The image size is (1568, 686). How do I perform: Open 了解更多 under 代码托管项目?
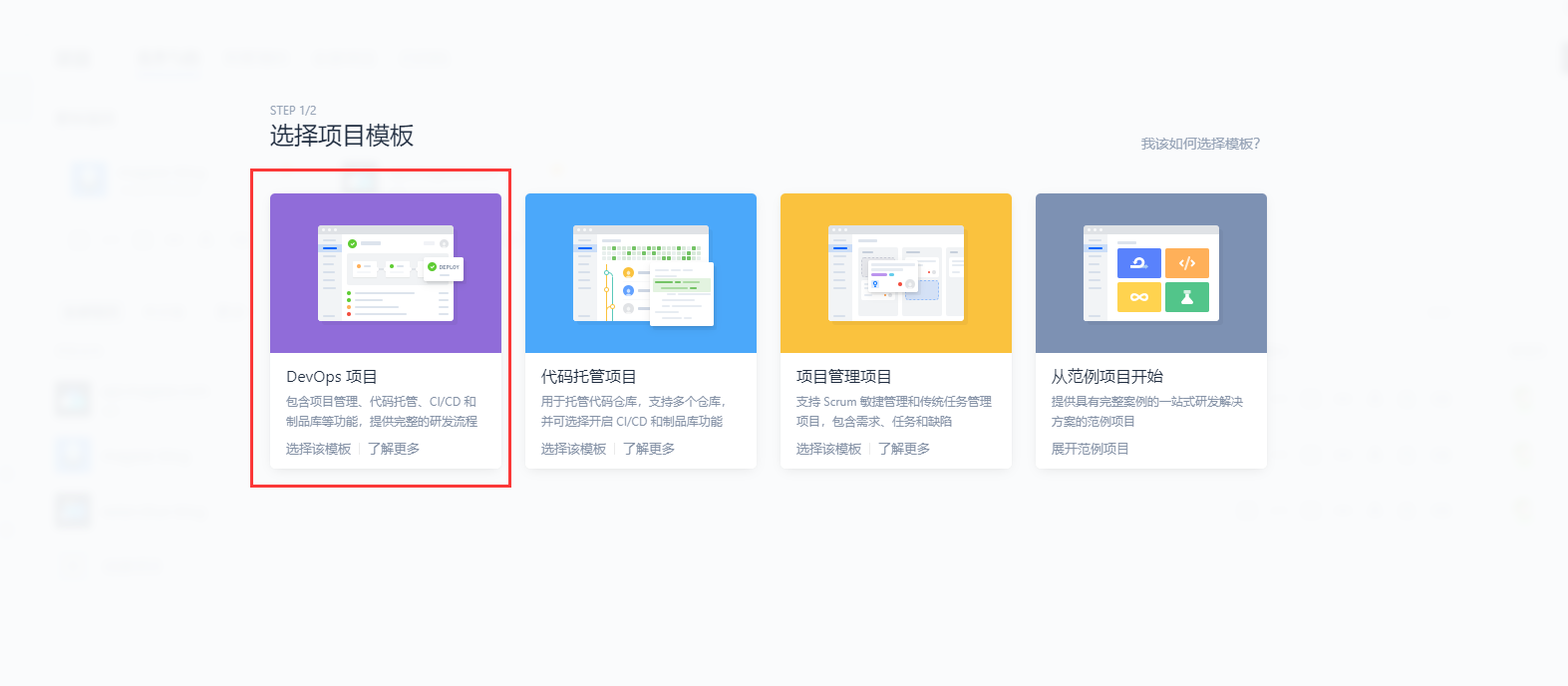tap(649, 449)
